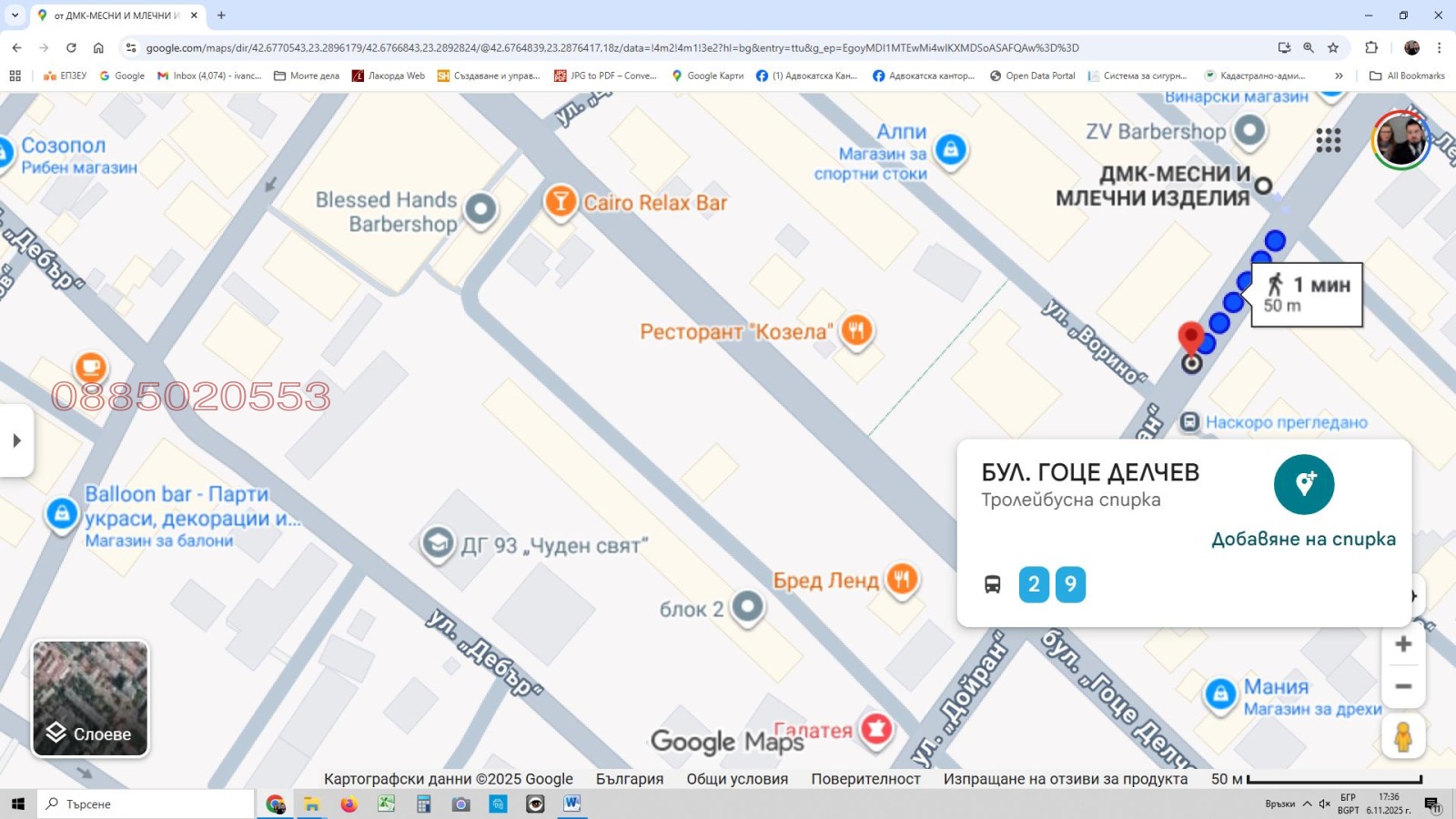Screen dimensions: 1456x819
Task: Zoom out the map with minus button
Action: coord(1402,686)
